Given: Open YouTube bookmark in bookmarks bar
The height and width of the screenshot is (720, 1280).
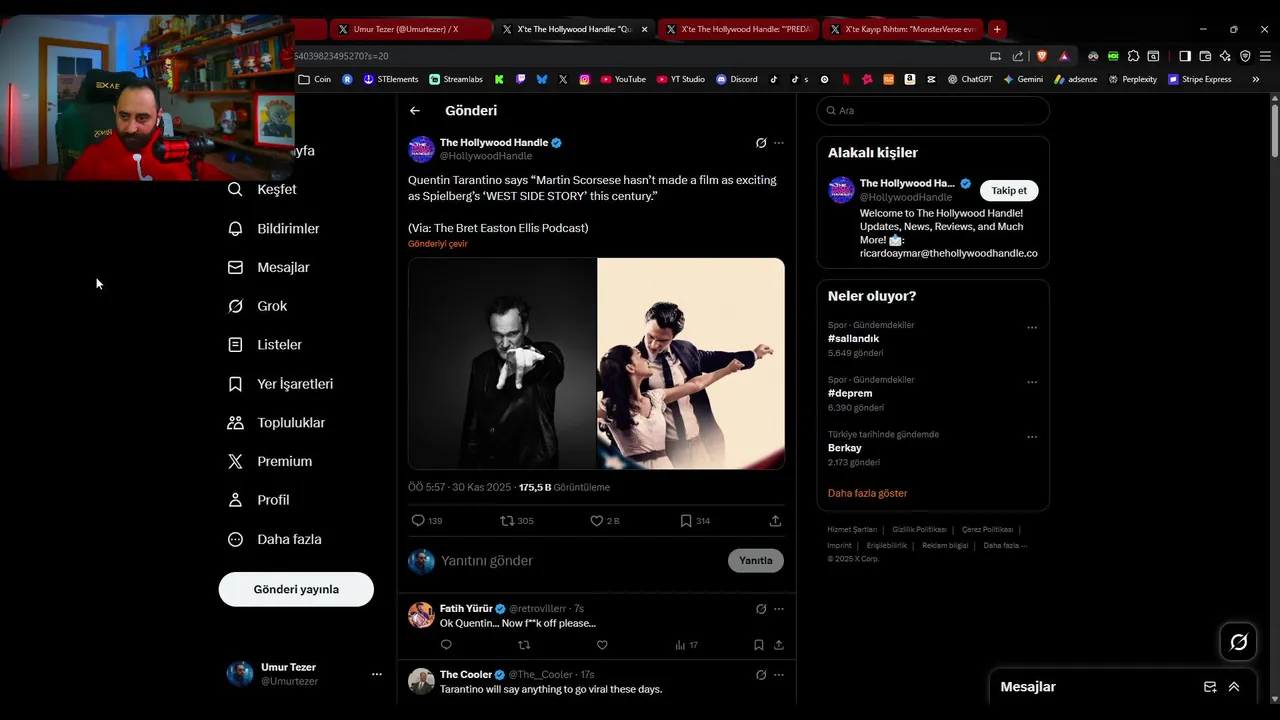Looking at the screenshot, I should (623, 79).
